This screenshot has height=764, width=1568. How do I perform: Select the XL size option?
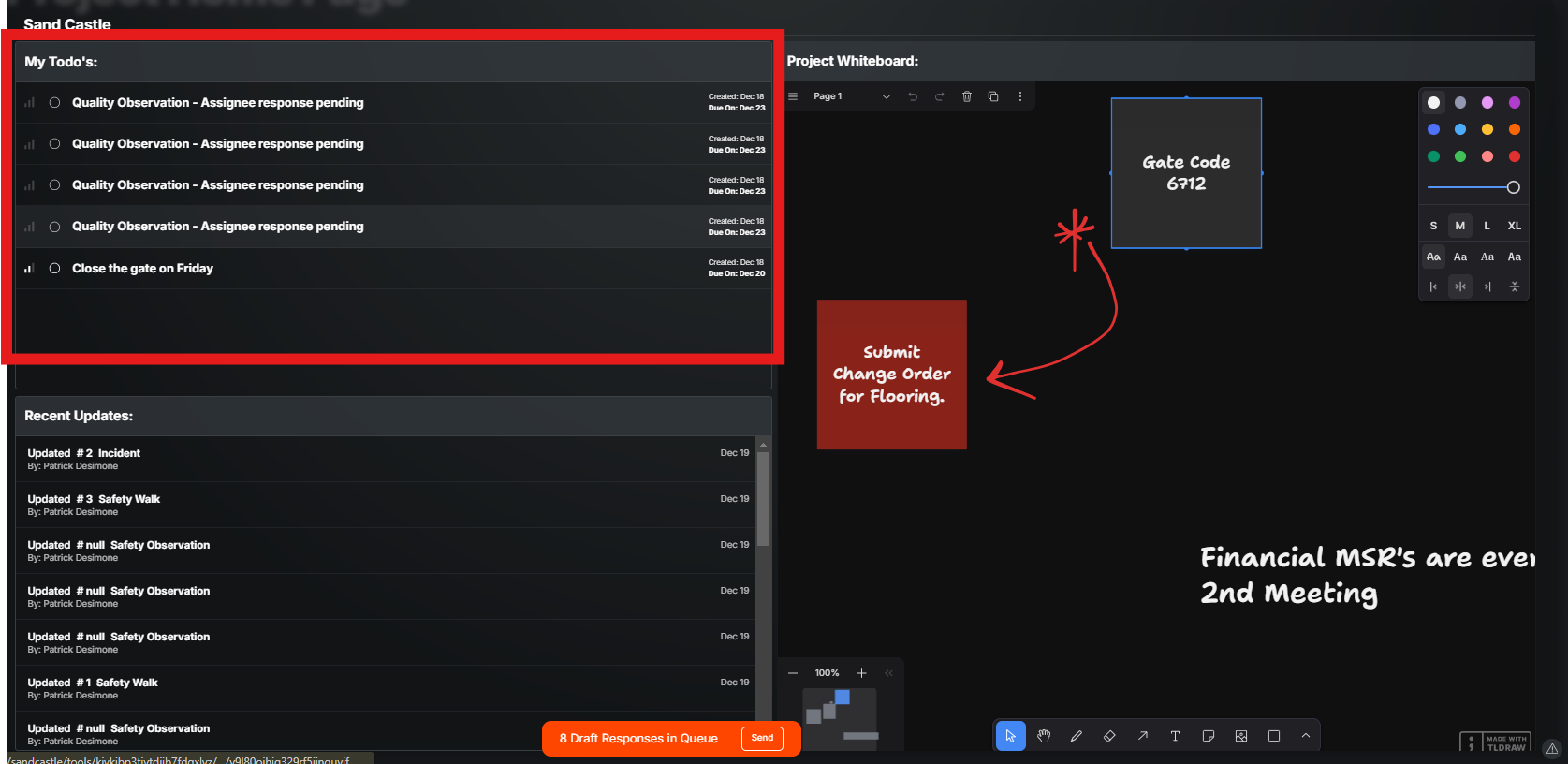[1514, 226]
